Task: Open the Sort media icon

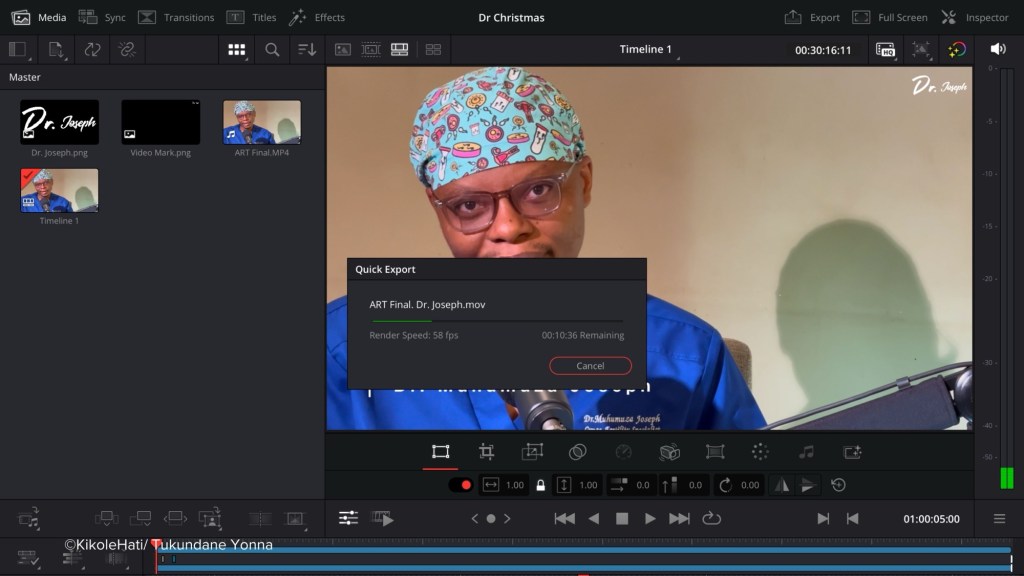Action: point(307,49)
